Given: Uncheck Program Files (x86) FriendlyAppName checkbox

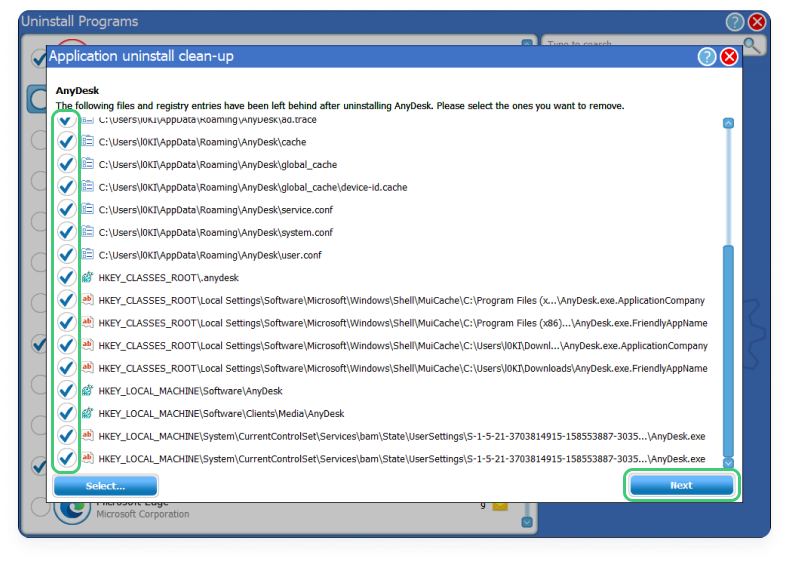Looking at the screenshot, I should point(66,323).
